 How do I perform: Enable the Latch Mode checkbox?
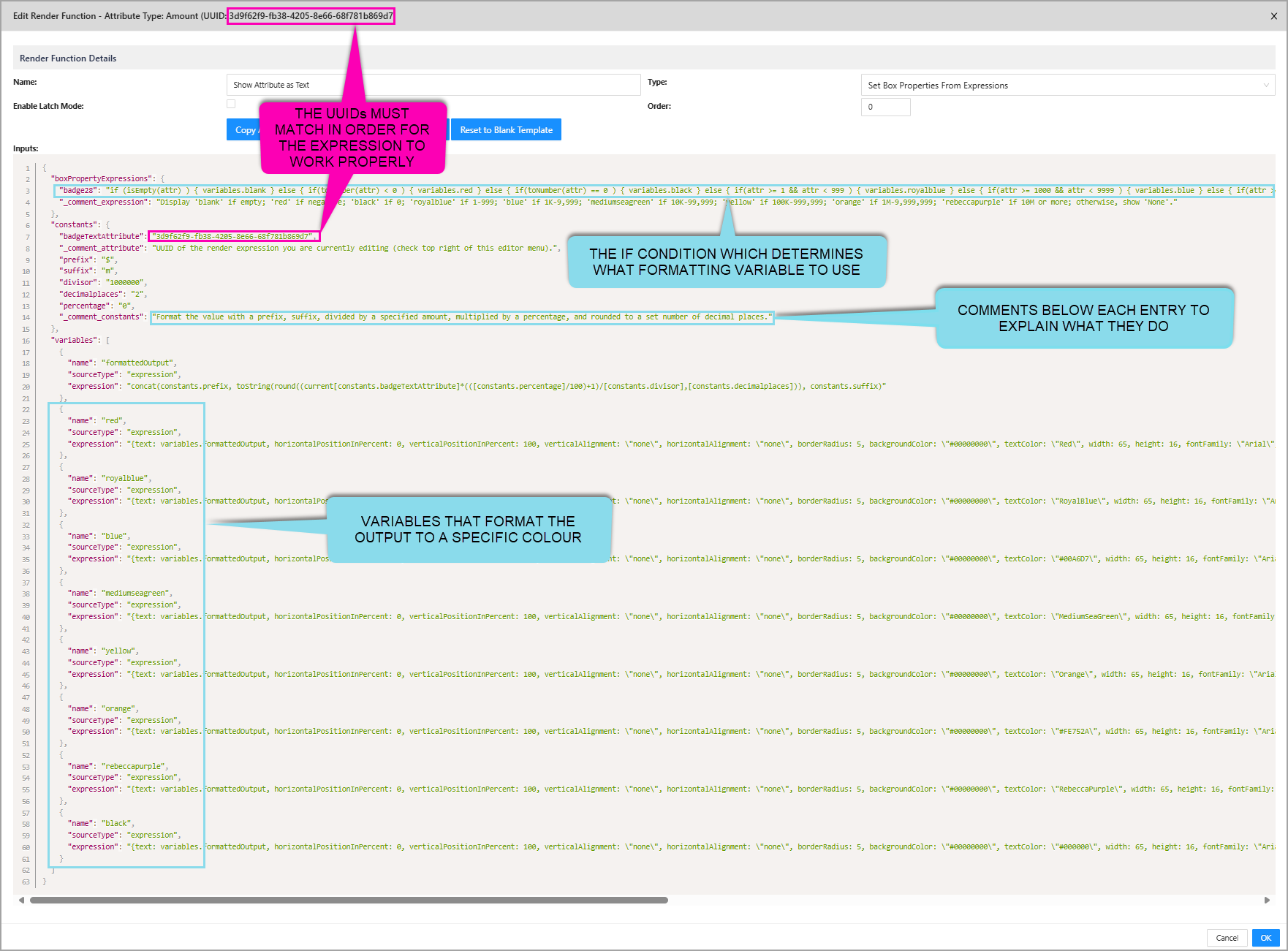[x=231, y=105]
